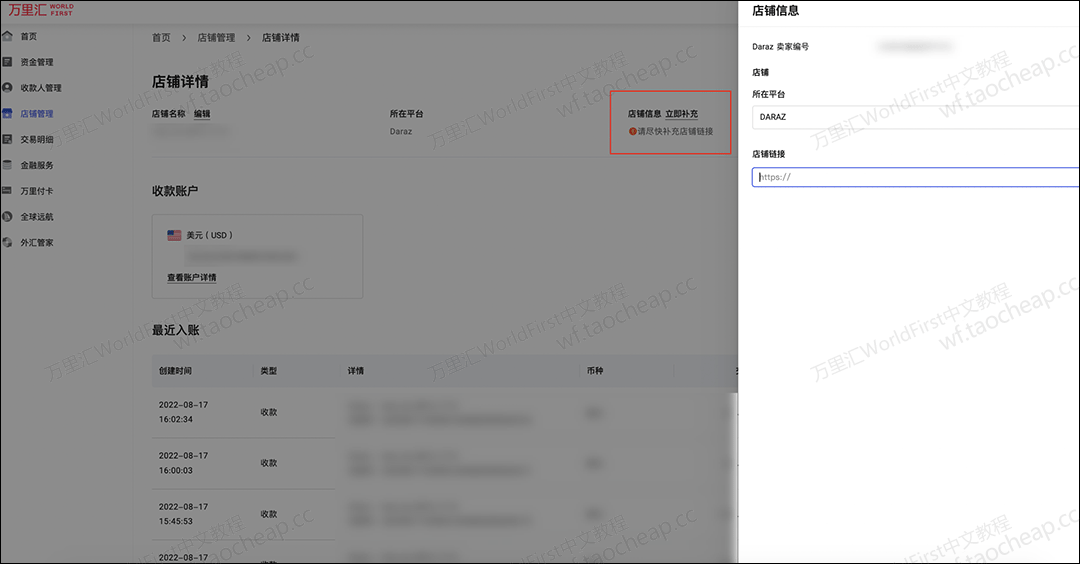Click the 币种 column header

(x=595, y=370)
